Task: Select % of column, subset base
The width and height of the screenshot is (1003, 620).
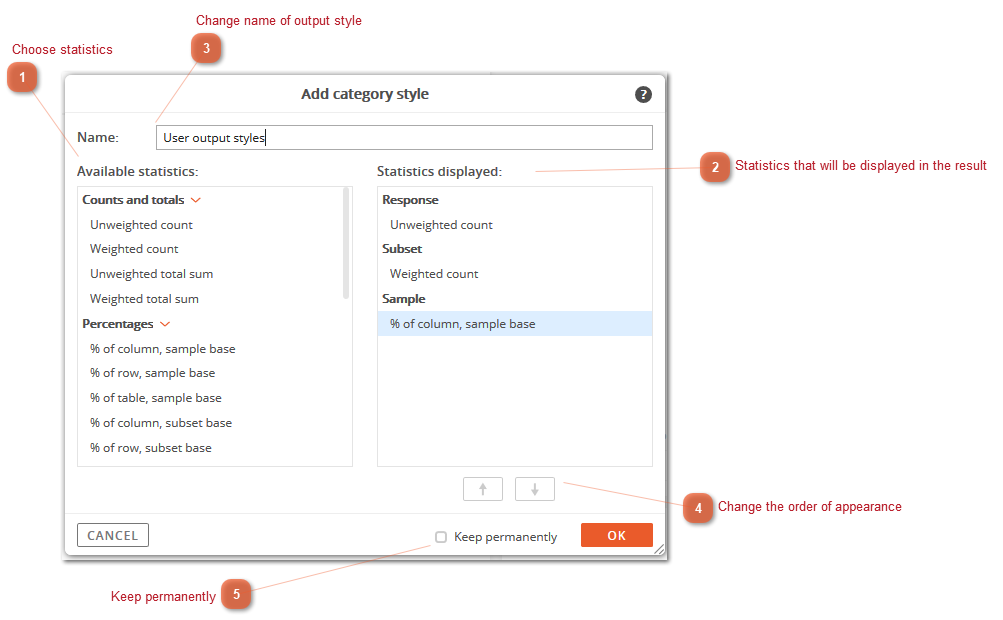Action: pyautogui.click(x=161, y=423)
